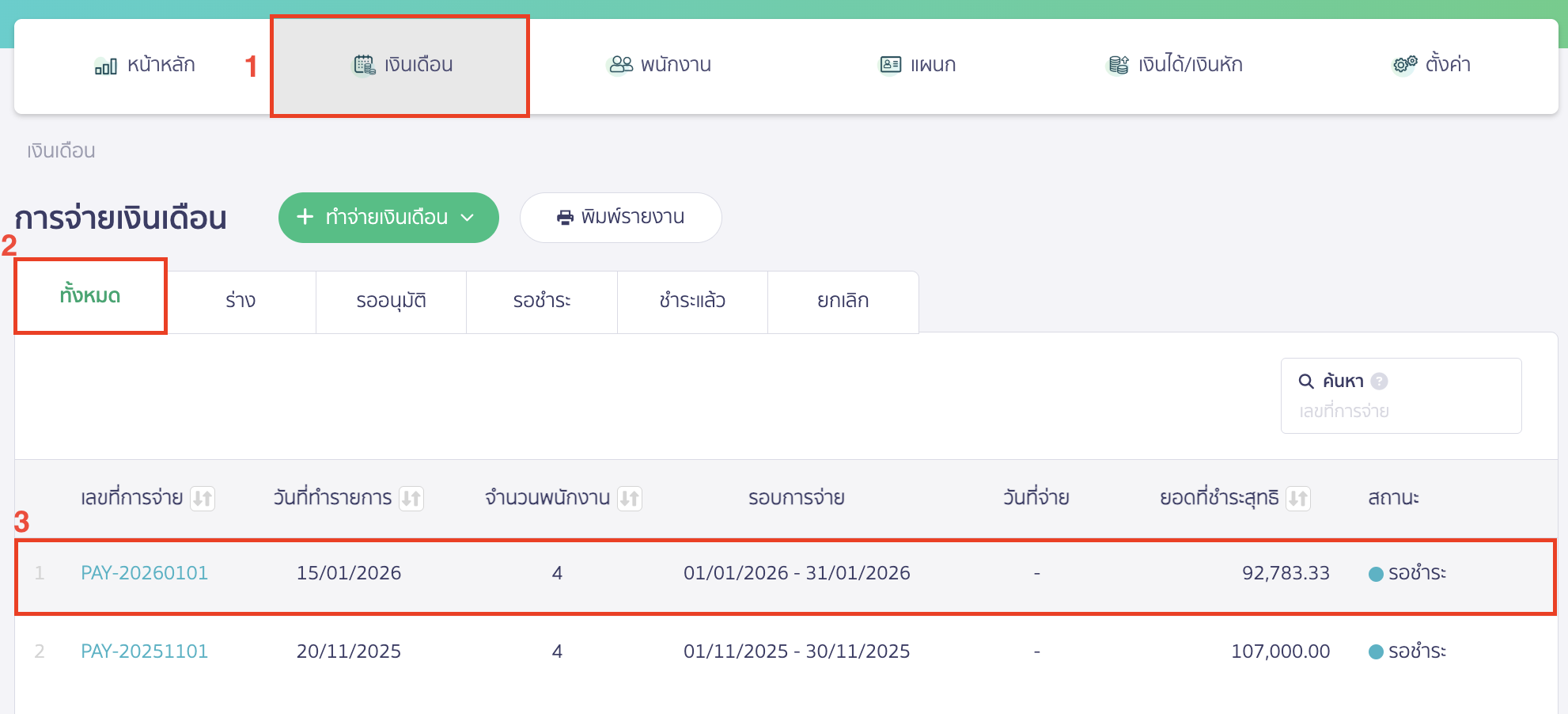Click the เลขที่การจ่าย search input field

(1400, 412)
